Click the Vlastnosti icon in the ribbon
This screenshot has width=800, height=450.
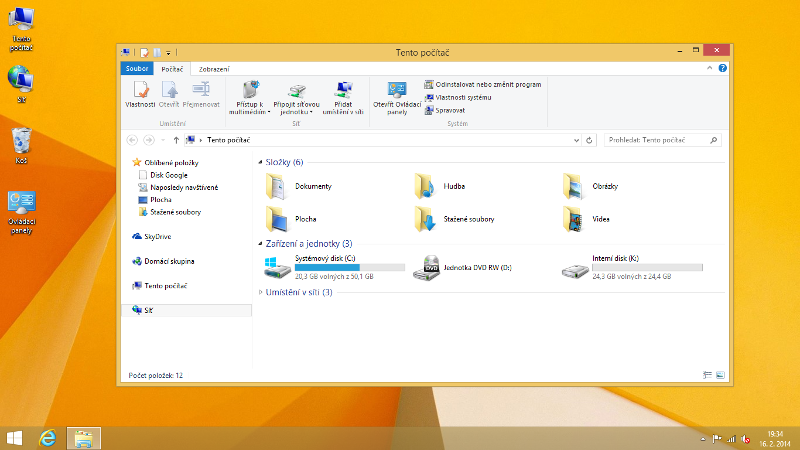(140, 94)
